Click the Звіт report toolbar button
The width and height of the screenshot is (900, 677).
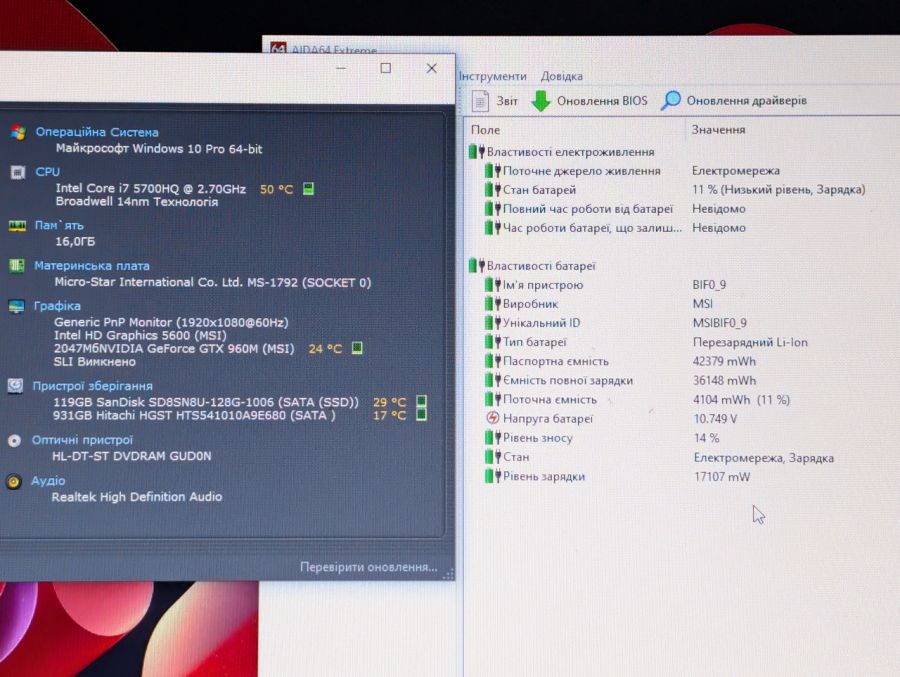point(495,101)
